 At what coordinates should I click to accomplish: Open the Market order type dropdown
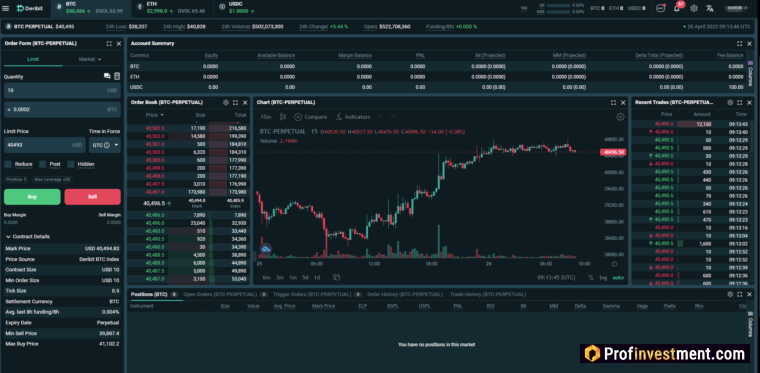[x=90, y=59]
